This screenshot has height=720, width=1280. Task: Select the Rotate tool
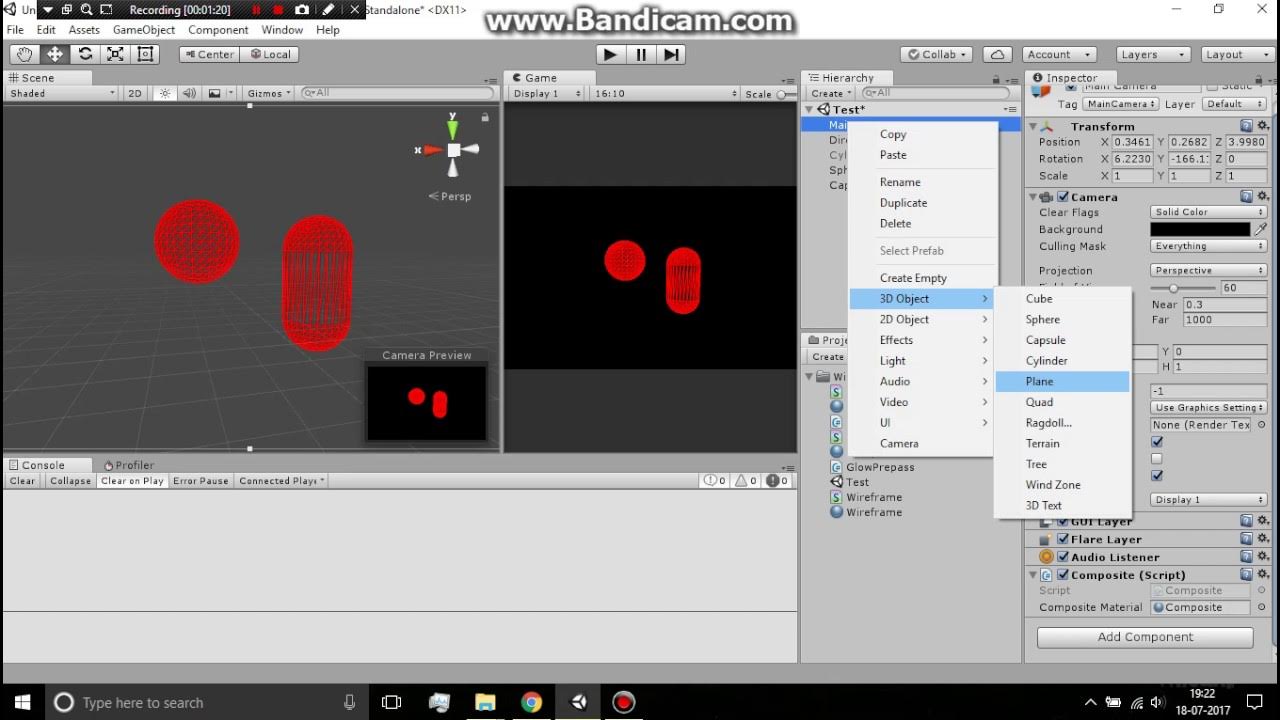pyautogui.click(x=85, y=54)
